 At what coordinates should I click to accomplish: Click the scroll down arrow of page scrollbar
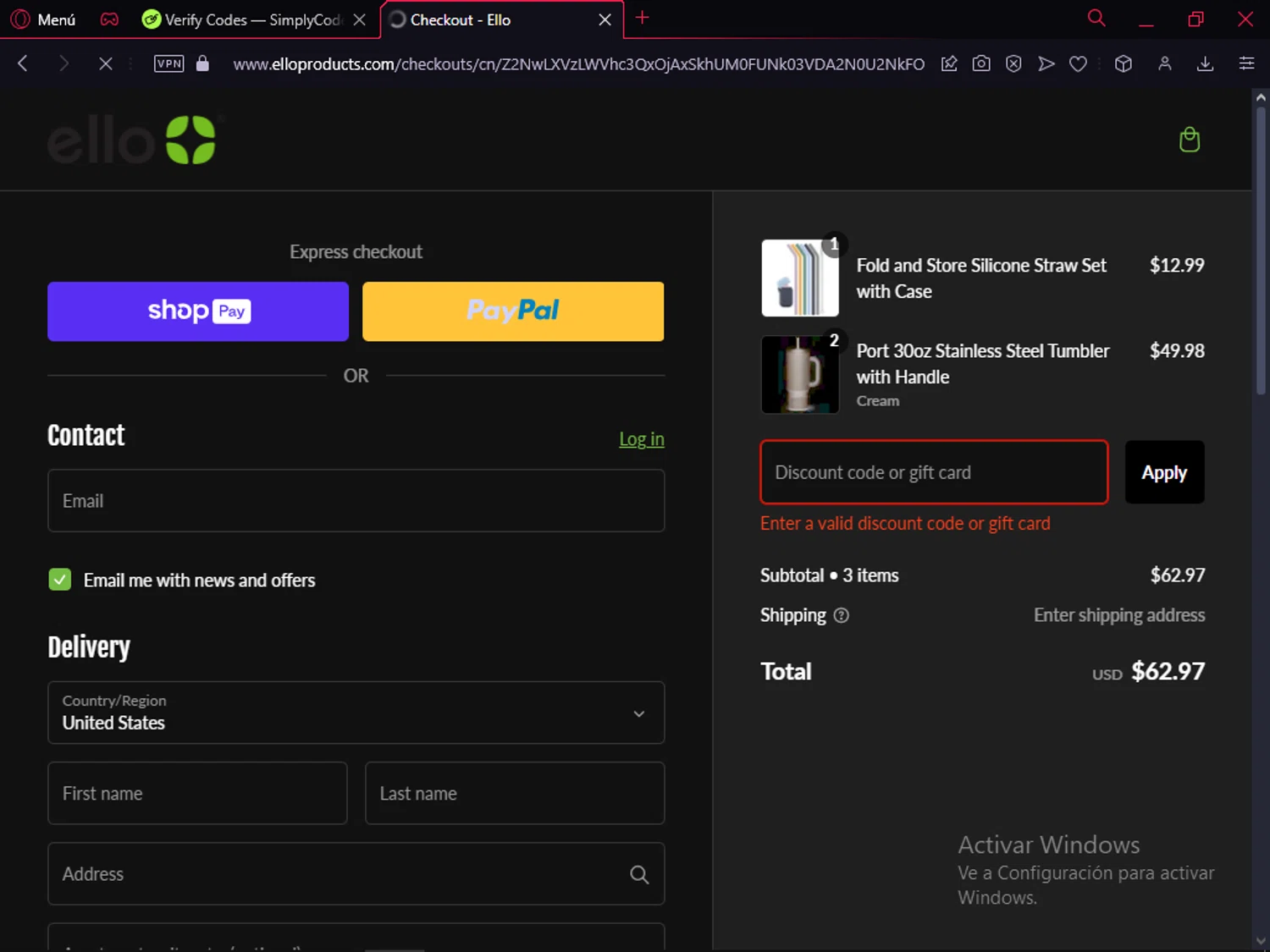coord(1261,941)
